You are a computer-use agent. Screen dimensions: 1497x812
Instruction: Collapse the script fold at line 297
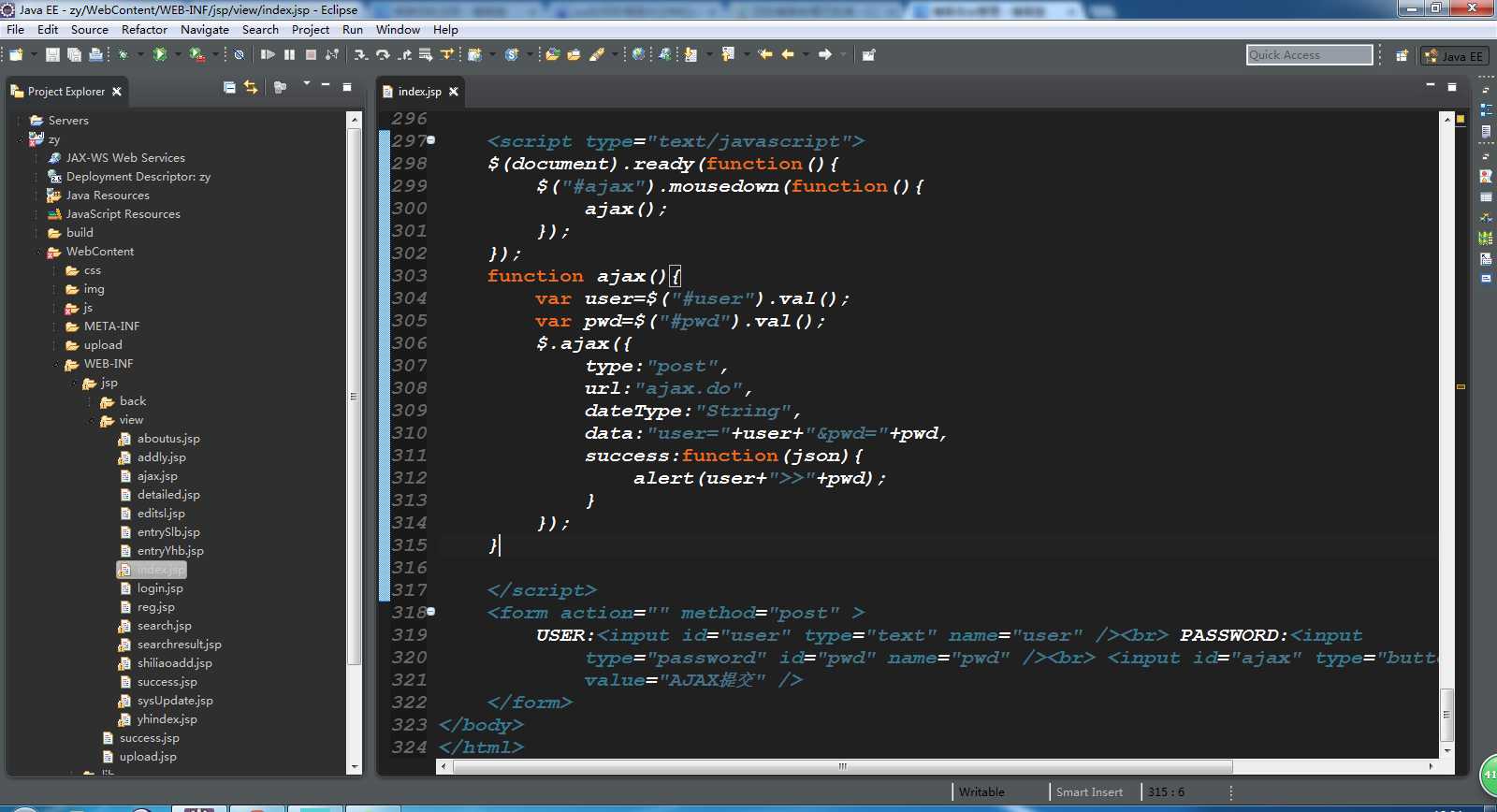click(431, 140)
